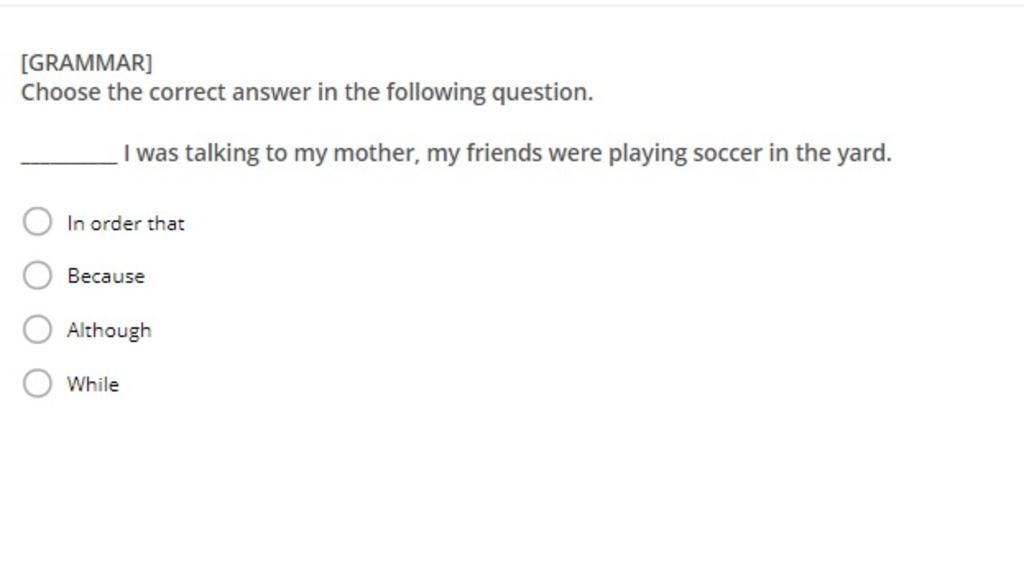Image resolution: width=1024 pixels, height=564 pixels.
Task: Click the blank underline in the sentence
Action: (x=69, y=161)
